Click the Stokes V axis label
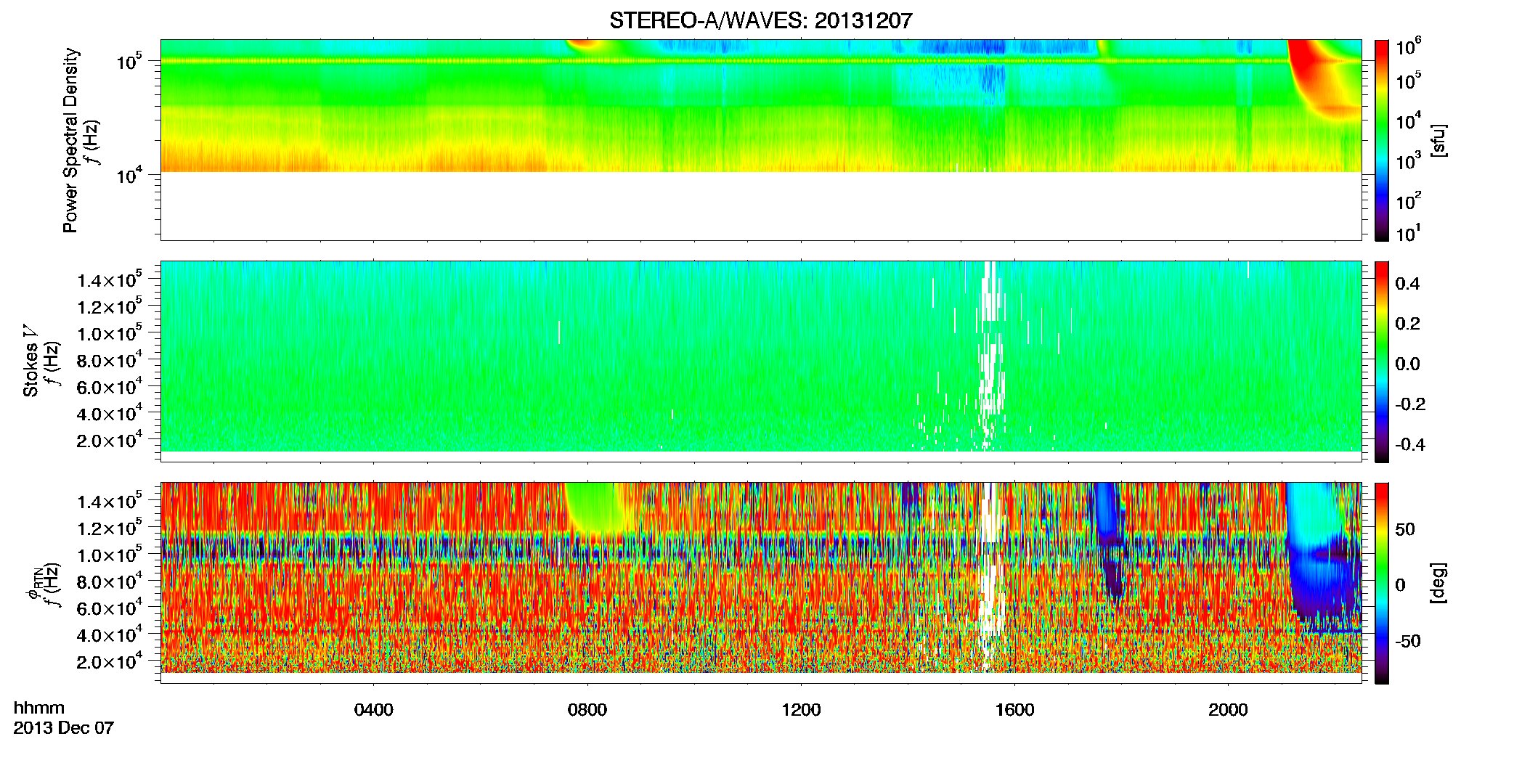Image resolution: width=1522 pixels, height=784 pixels. coord(30,362)
